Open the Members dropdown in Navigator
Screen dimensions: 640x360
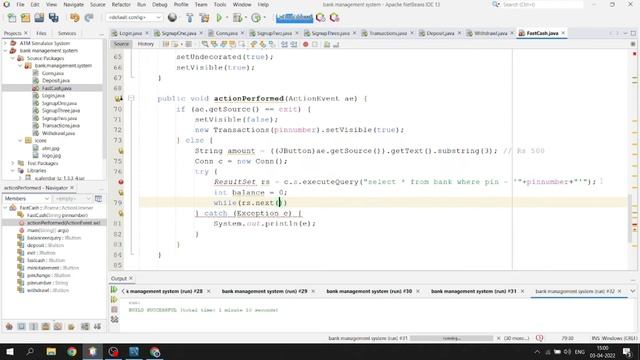click(x=27, y=198)
